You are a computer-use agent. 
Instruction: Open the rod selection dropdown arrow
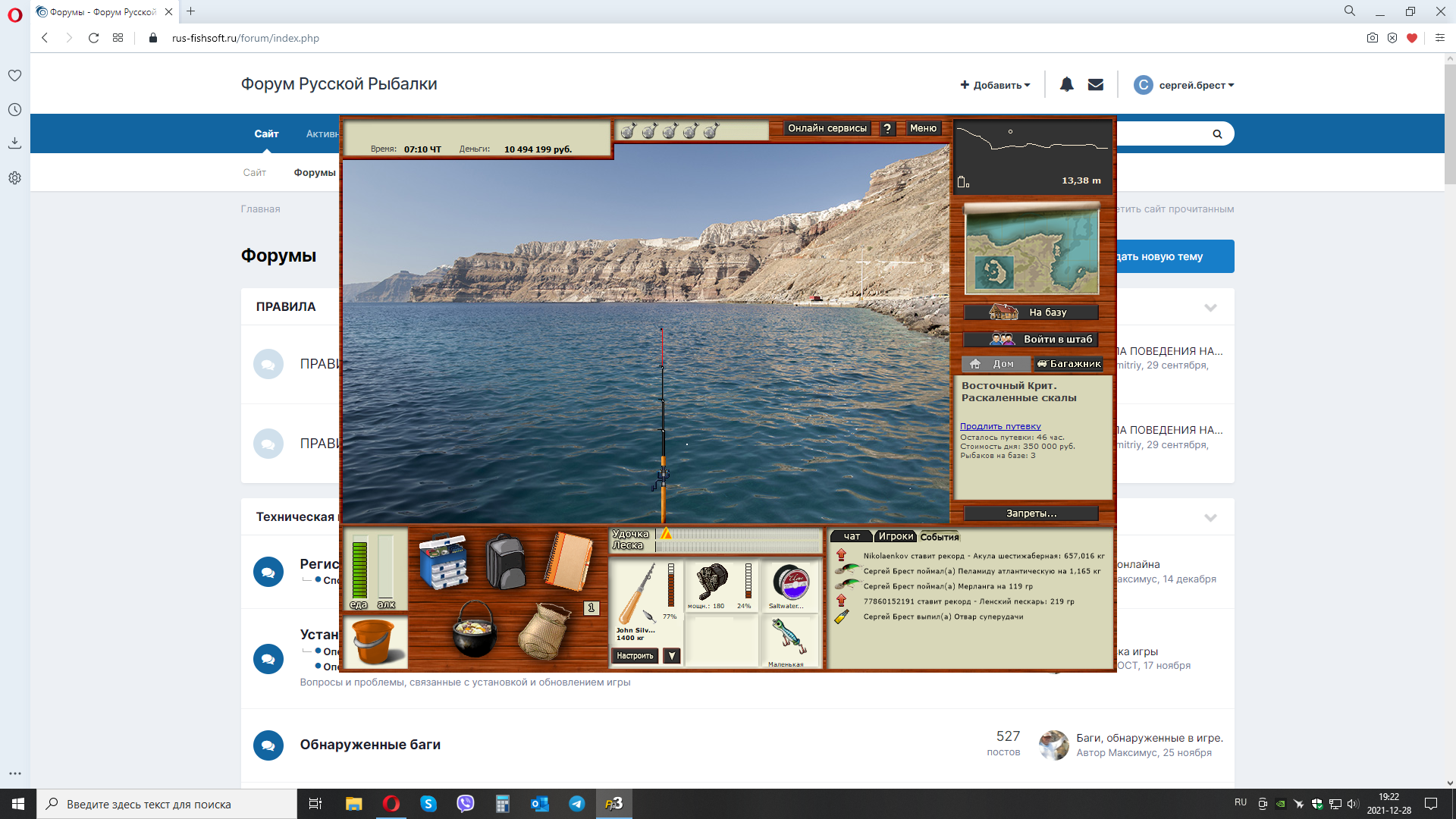coord(672,656)
